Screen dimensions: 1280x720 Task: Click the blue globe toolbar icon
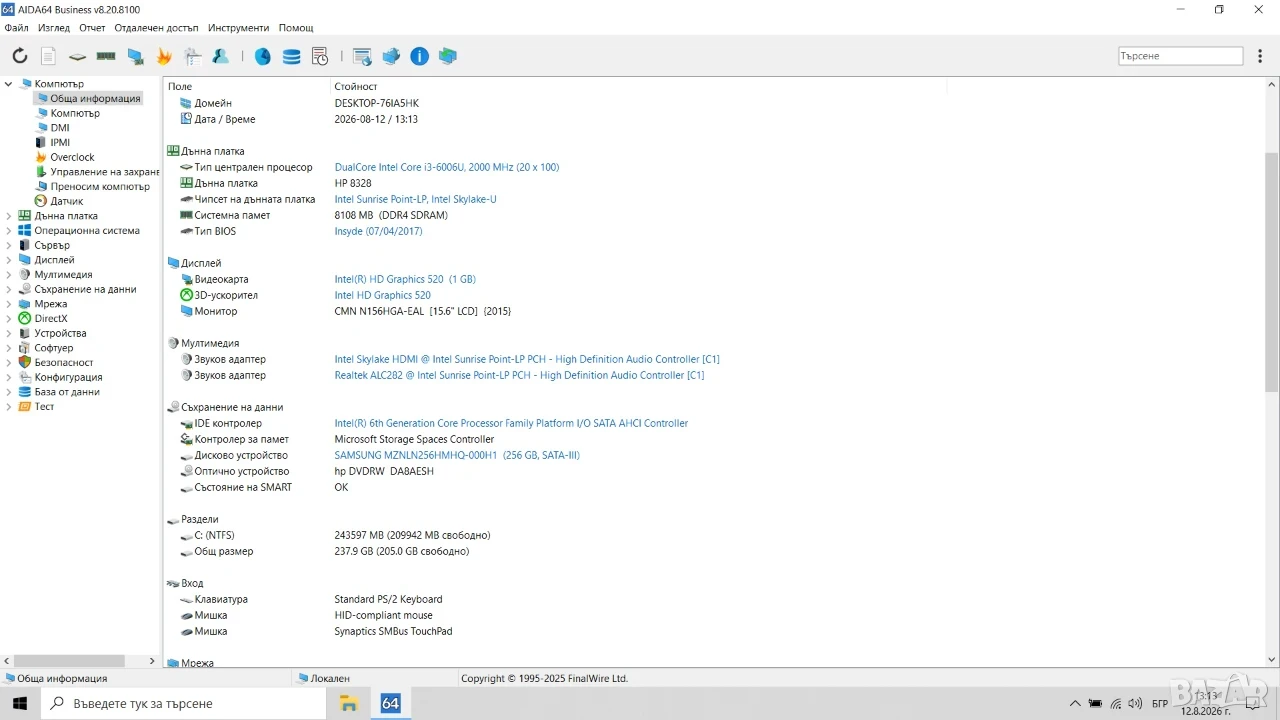click(x=262, y=56)
